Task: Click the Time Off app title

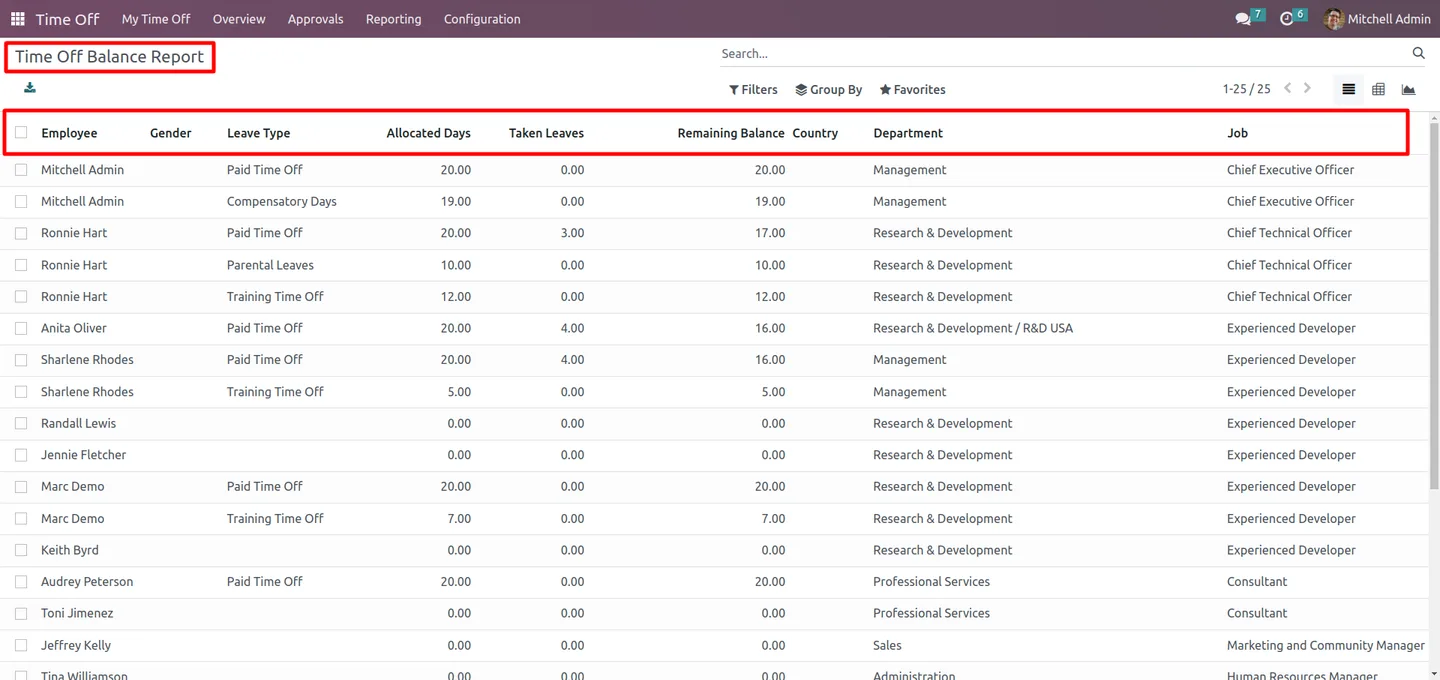Action: click(68, 19)
